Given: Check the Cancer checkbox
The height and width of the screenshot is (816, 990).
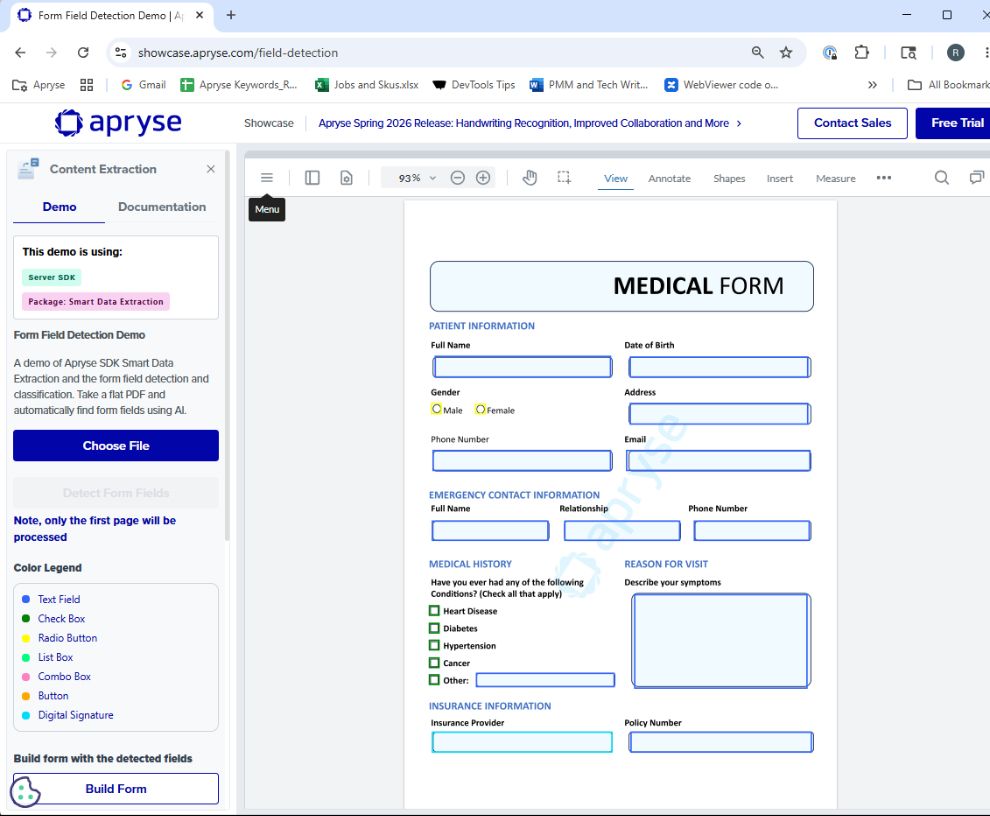Looking at the screenshot, I should pyautogui.click(x=434, y=663).
